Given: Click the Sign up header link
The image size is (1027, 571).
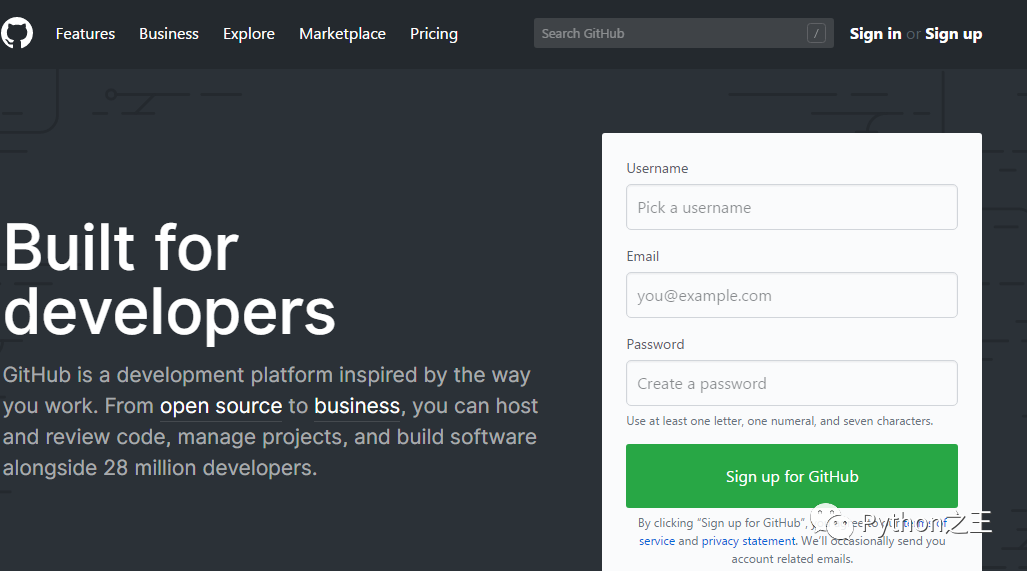Looking at the screenshot, I should pyautogui.click(x=953, y=33).
